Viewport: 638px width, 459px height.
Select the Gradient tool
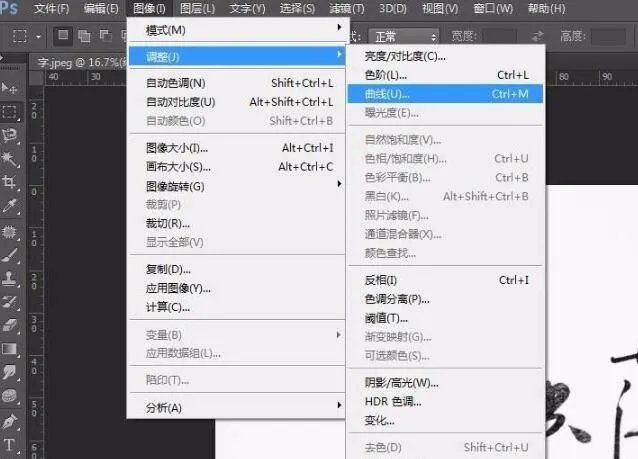9,349
